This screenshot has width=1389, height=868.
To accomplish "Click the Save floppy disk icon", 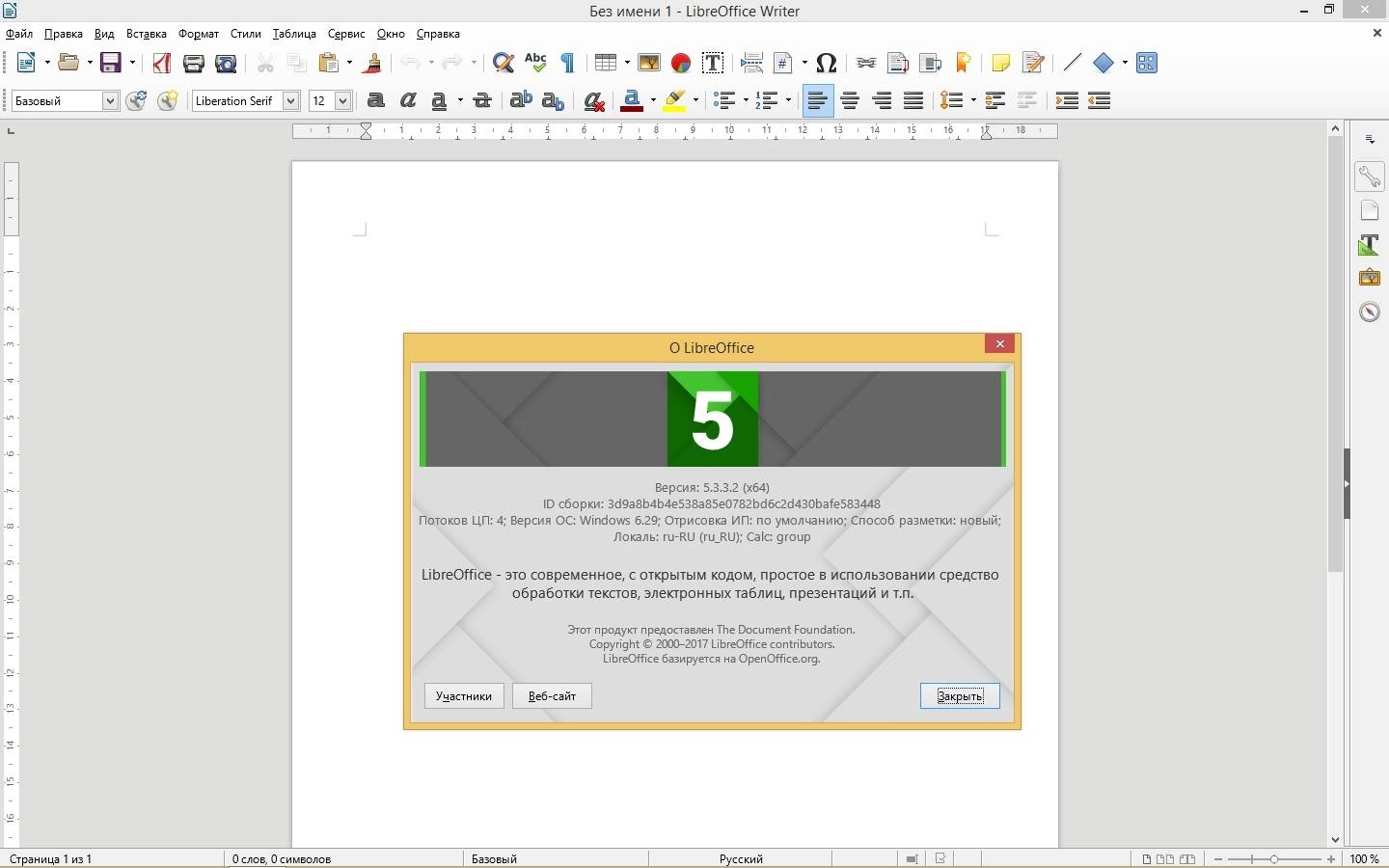I will pos(111,63).
